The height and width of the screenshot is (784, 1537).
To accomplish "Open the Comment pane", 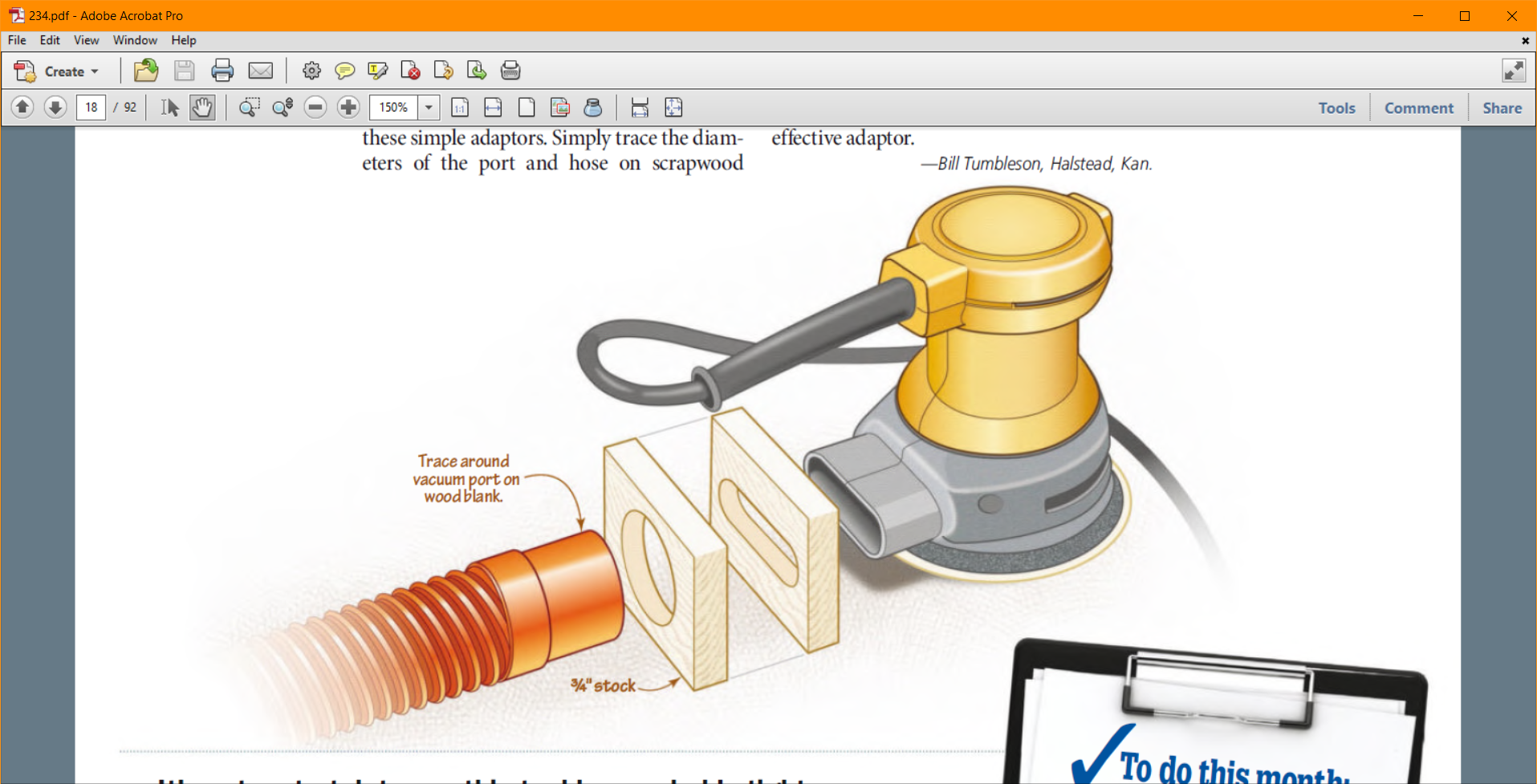I will pyautogui.click(x=1418, y=108).
